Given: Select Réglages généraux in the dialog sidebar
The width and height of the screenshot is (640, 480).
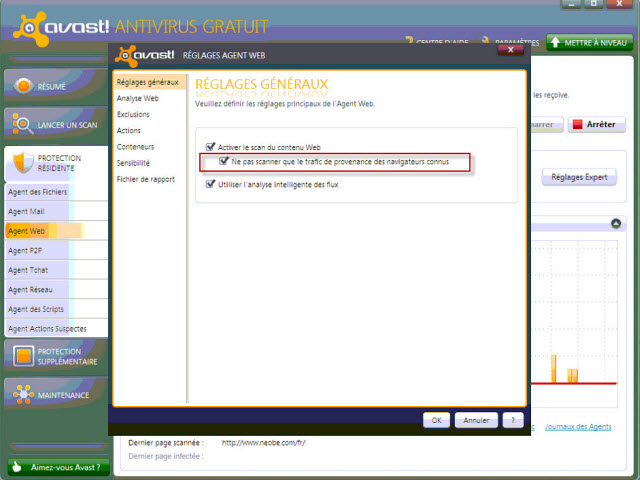Looking at the screenshot, I should click(x=149, y=82).
